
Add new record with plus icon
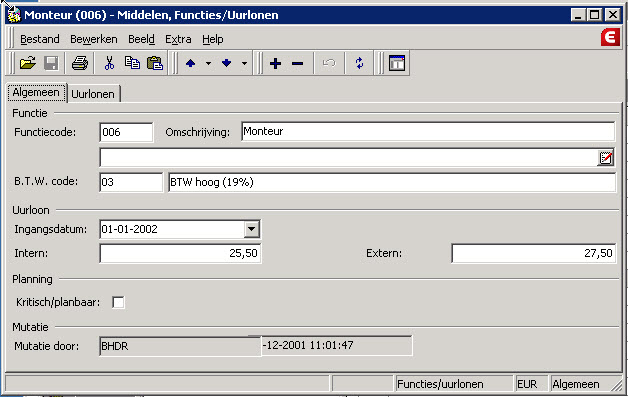[x=276, y=63]
